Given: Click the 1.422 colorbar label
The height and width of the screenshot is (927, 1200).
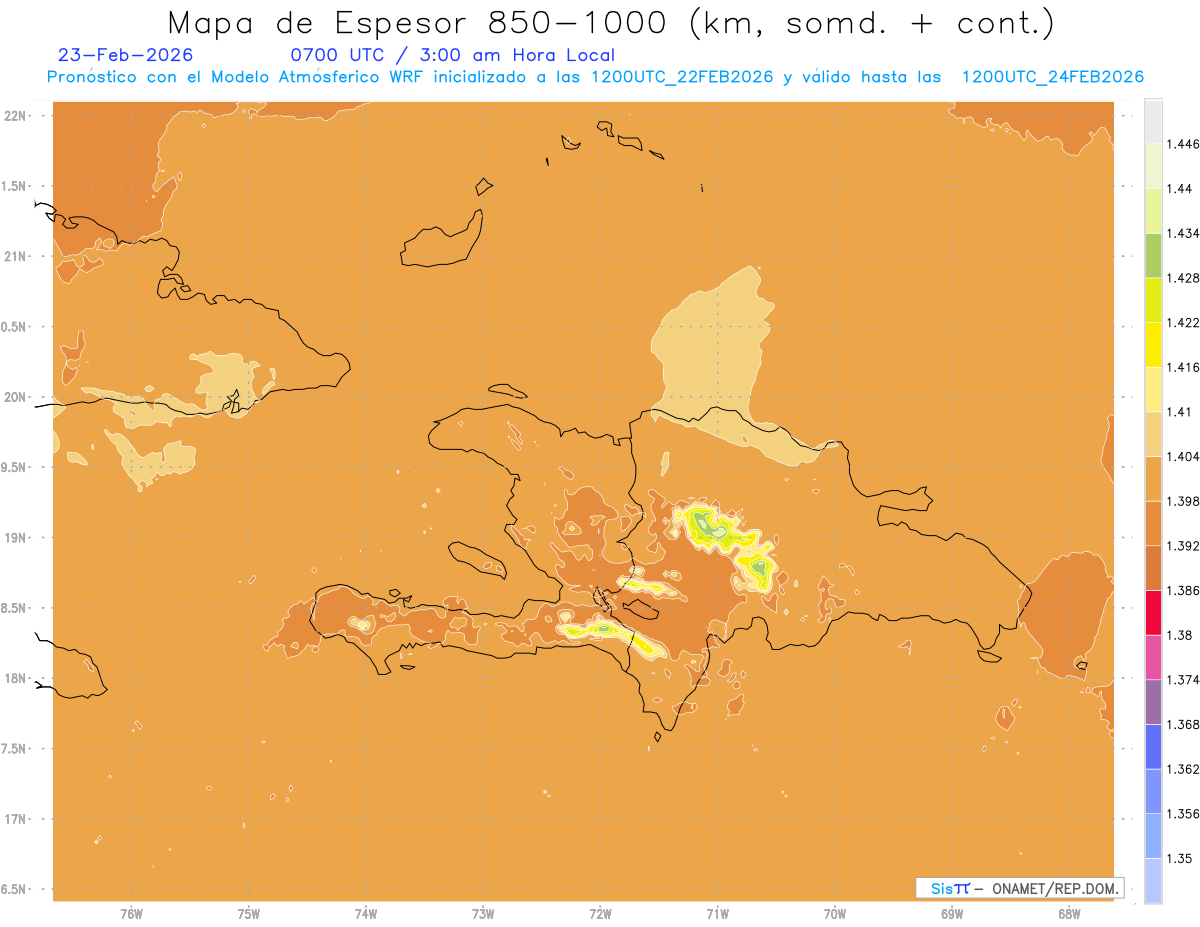Looking at the screenshot, I should pos(1184,322).
